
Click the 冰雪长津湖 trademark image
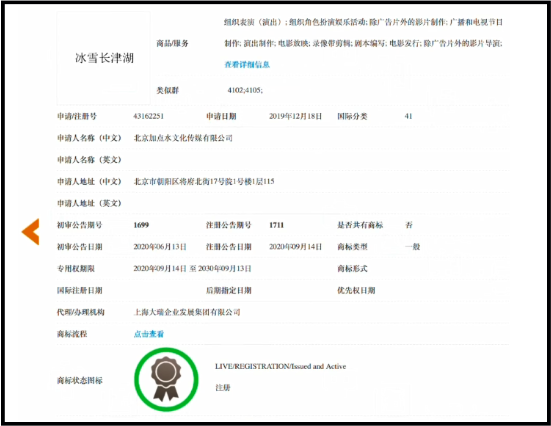coord(104,58)
